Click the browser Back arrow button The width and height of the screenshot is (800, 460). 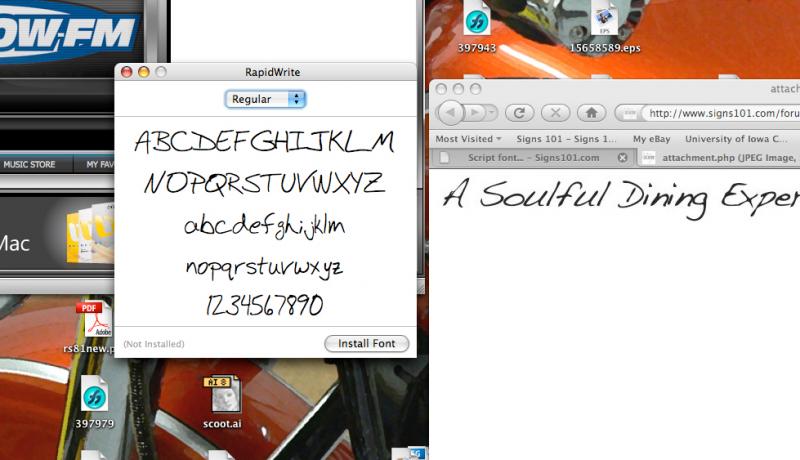451,112
